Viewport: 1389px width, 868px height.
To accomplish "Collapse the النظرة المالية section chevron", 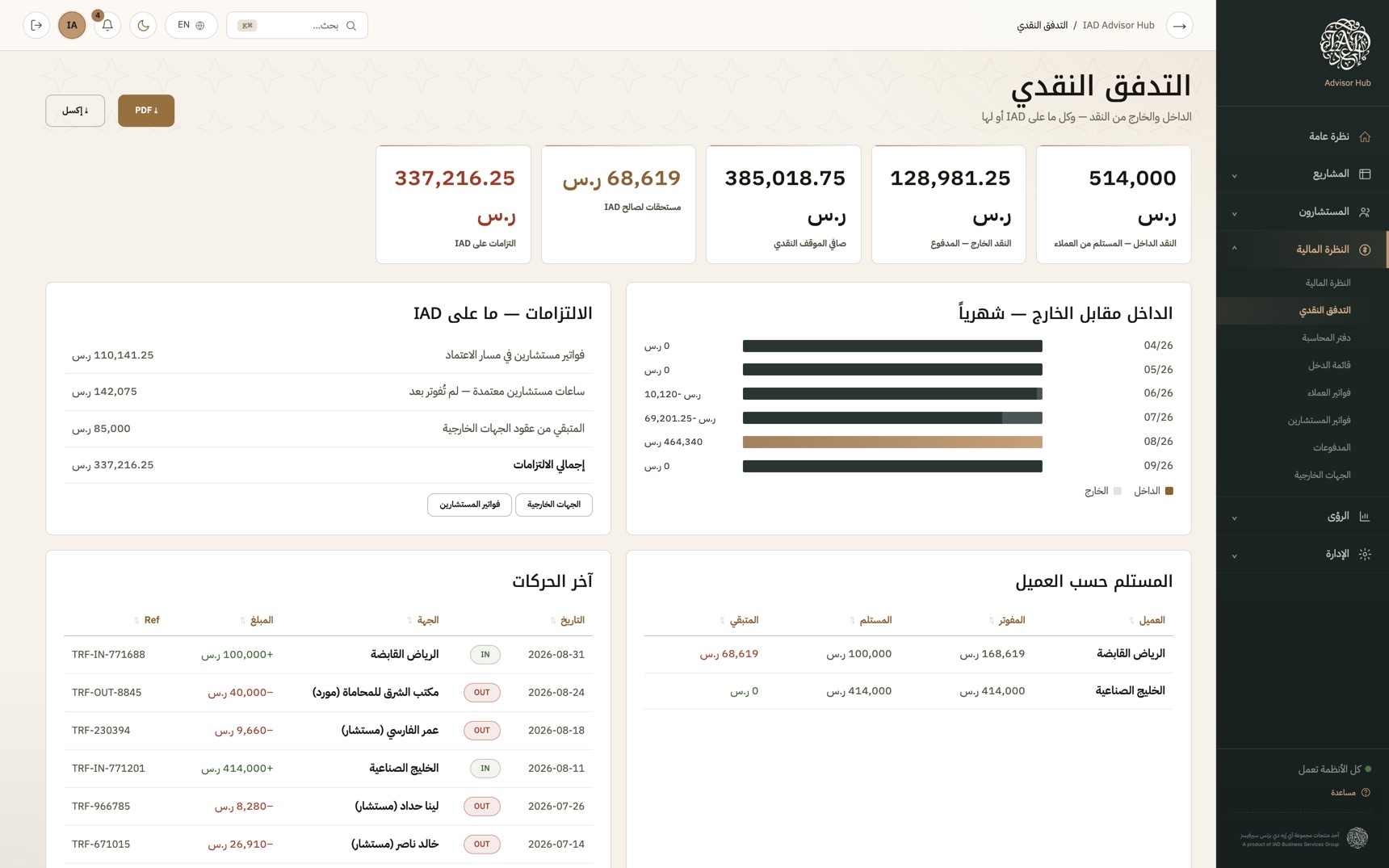I will point(1234,249).
